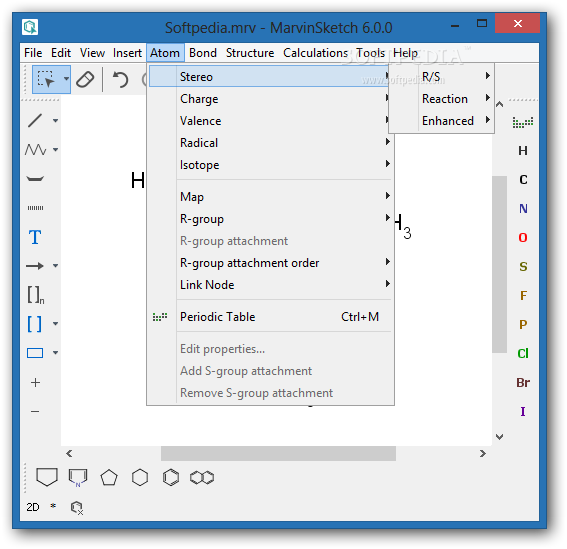Expand the rectangle shape tool dropdown

(55, 353)
